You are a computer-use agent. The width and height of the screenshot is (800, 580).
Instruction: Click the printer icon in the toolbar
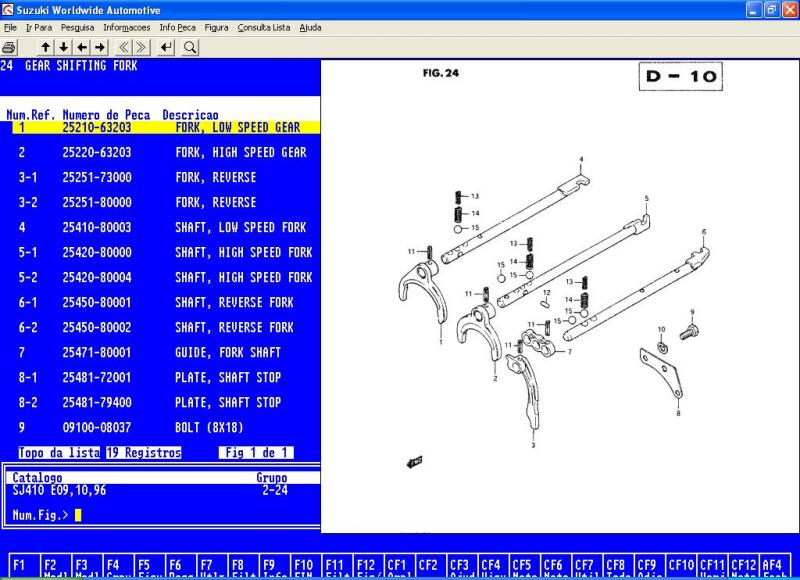[9, 47]
